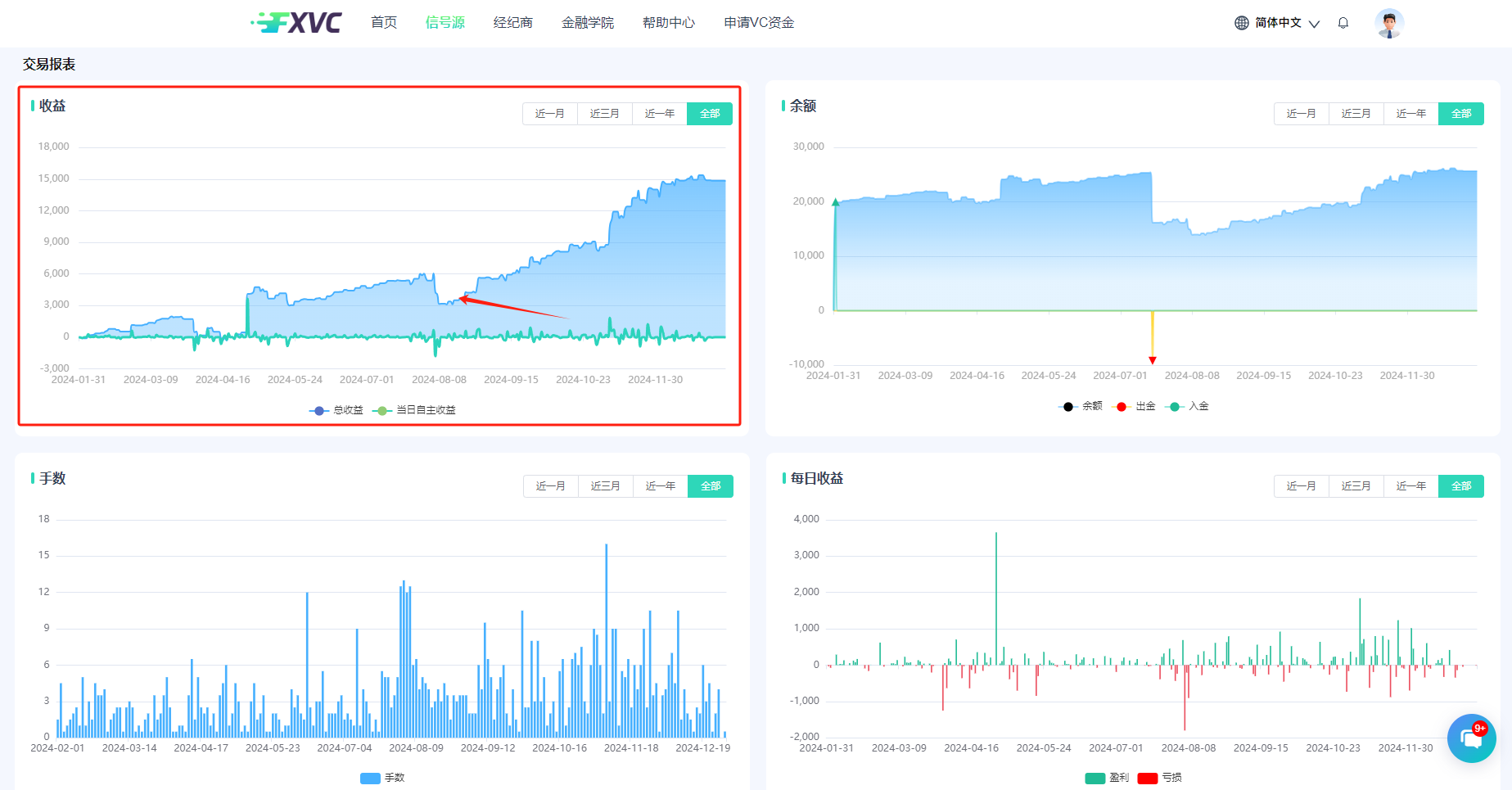Toggle 当日自主收益 legend series
1512x790 pixels.
(414, 410)
